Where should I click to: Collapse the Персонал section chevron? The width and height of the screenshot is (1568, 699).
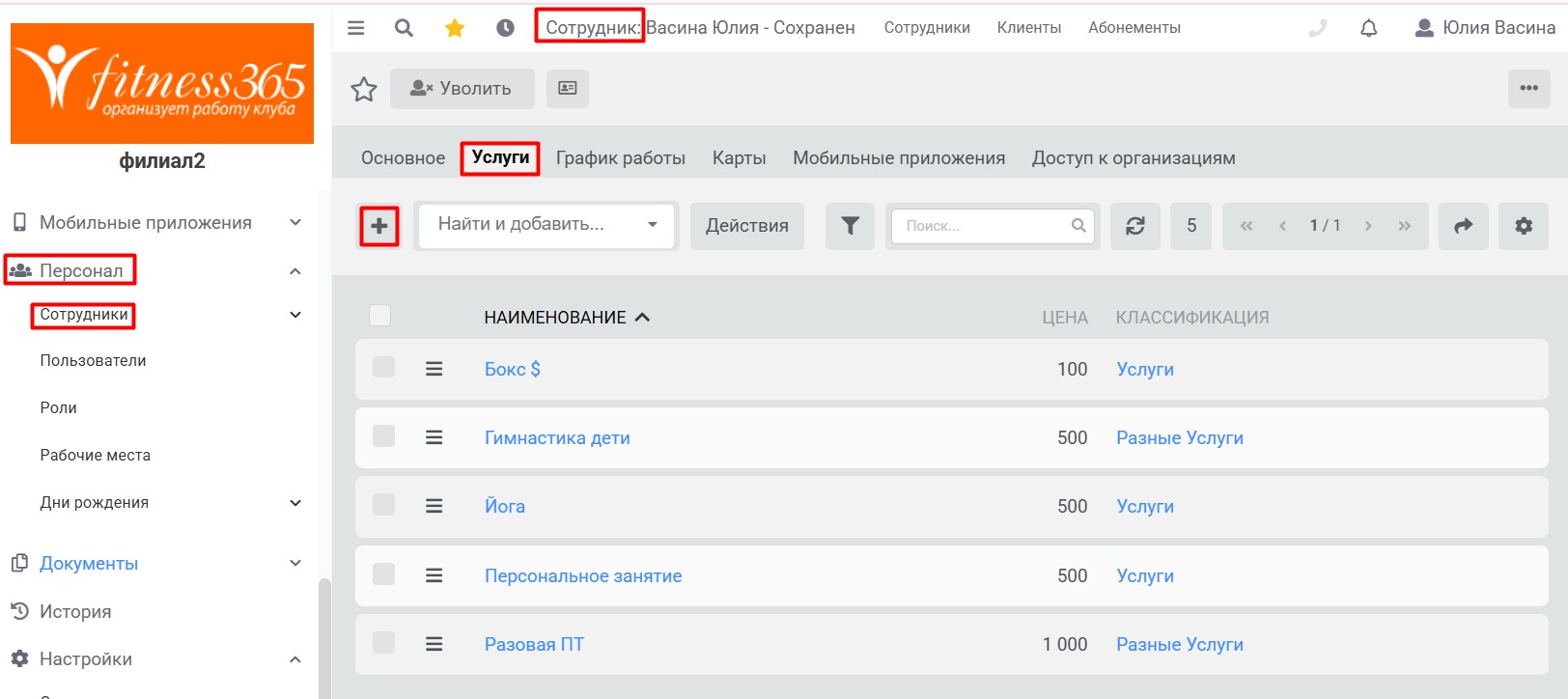pyautogui.click(x=295, y=271)
